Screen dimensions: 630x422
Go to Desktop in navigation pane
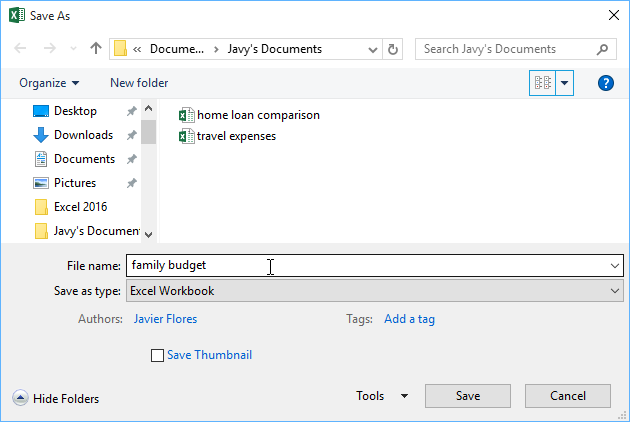75,111
